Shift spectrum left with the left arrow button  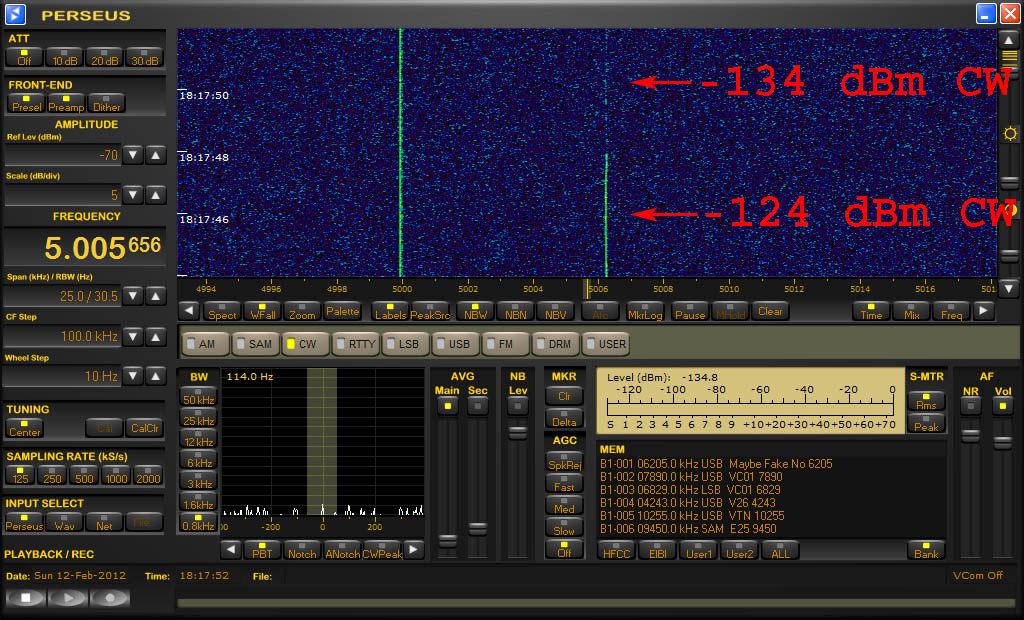click(x=189, y=311)
